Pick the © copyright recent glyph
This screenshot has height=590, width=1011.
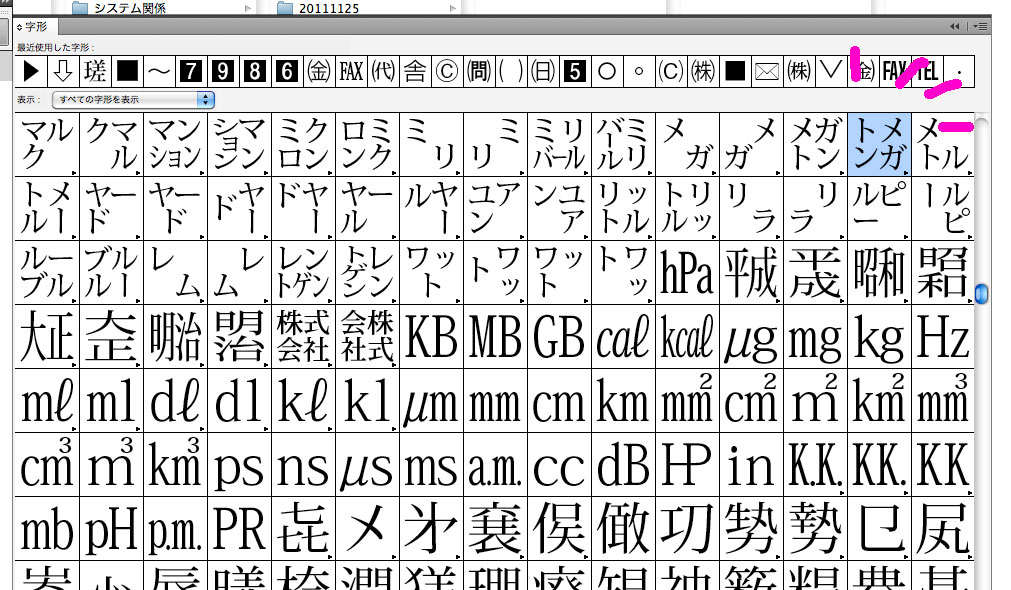[447, 71]
